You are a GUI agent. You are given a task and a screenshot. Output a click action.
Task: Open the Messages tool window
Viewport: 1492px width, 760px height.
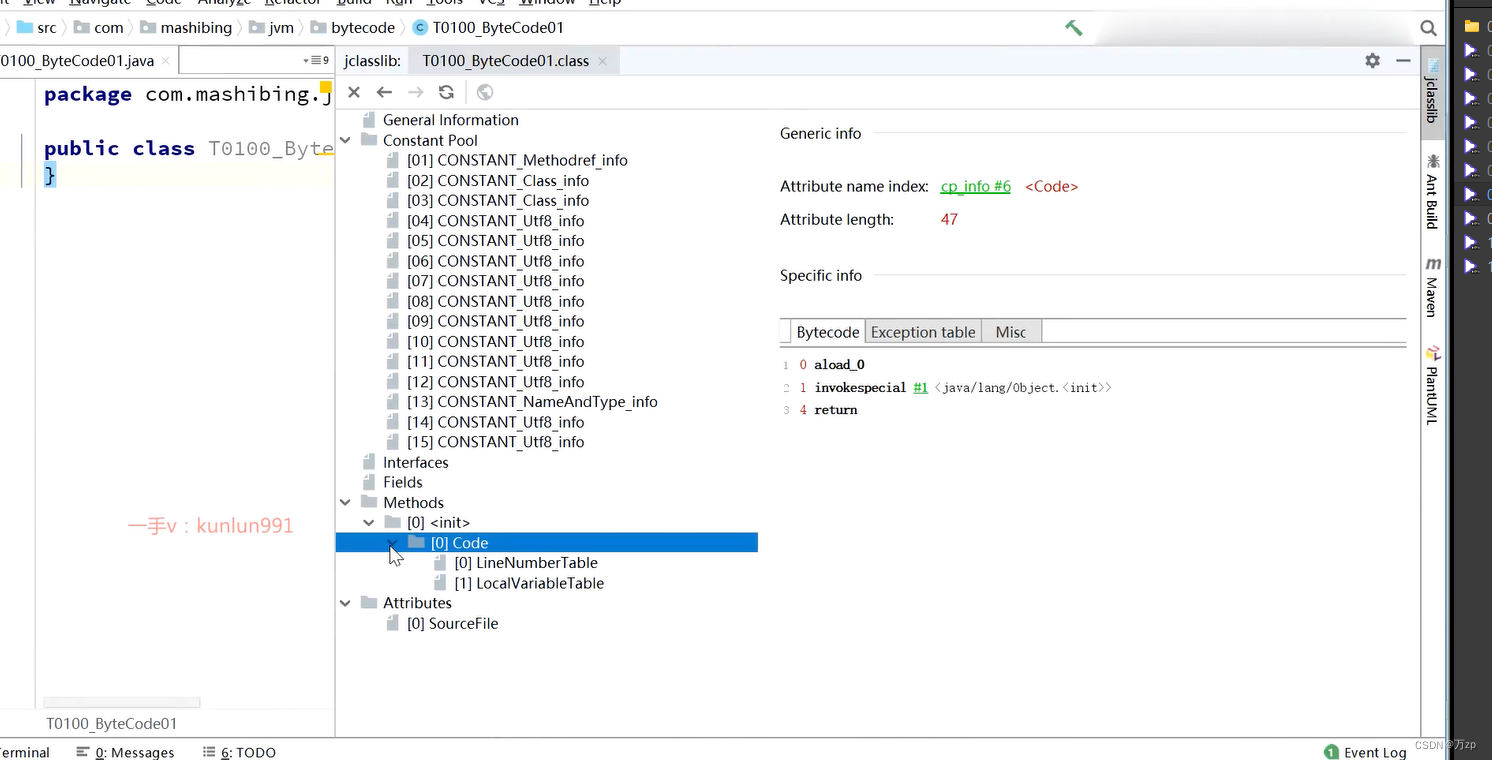[125, 752]
